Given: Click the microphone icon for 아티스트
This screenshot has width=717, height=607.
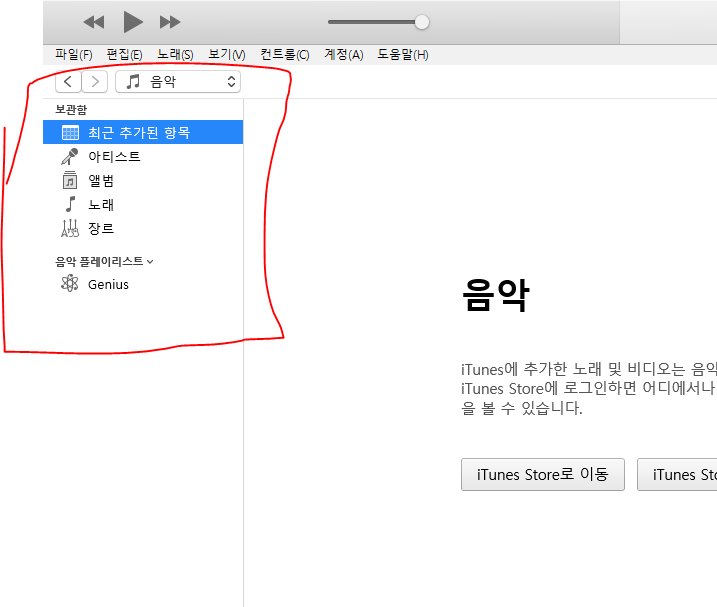Looking at the screenshot, I should click(70, 156).
